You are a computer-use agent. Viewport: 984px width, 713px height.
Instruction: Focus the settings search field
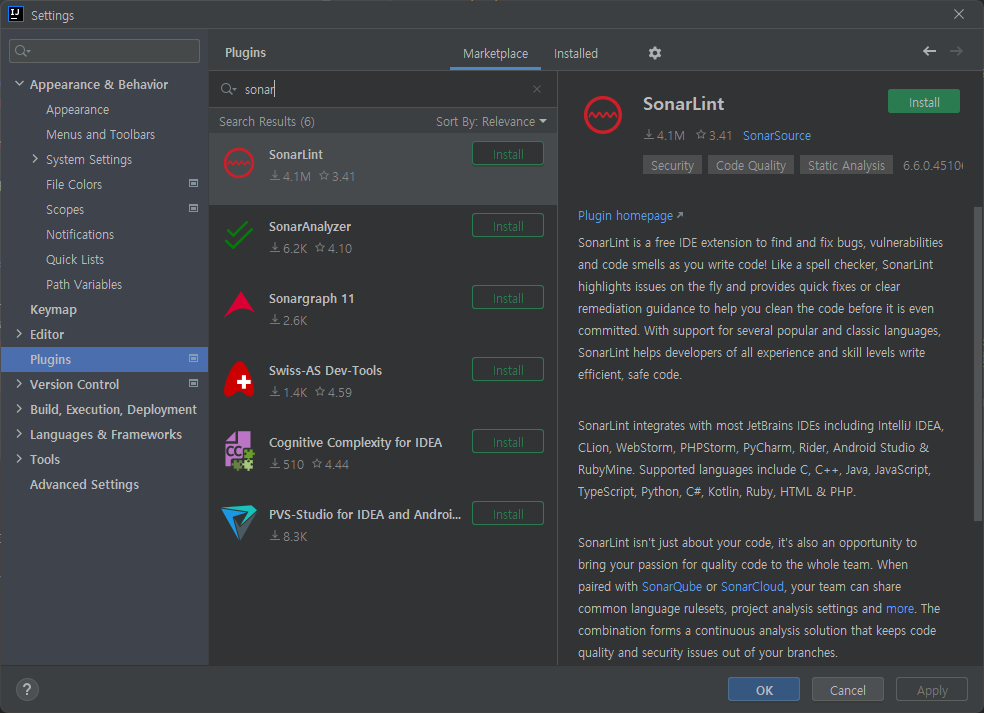pos(104,51)
